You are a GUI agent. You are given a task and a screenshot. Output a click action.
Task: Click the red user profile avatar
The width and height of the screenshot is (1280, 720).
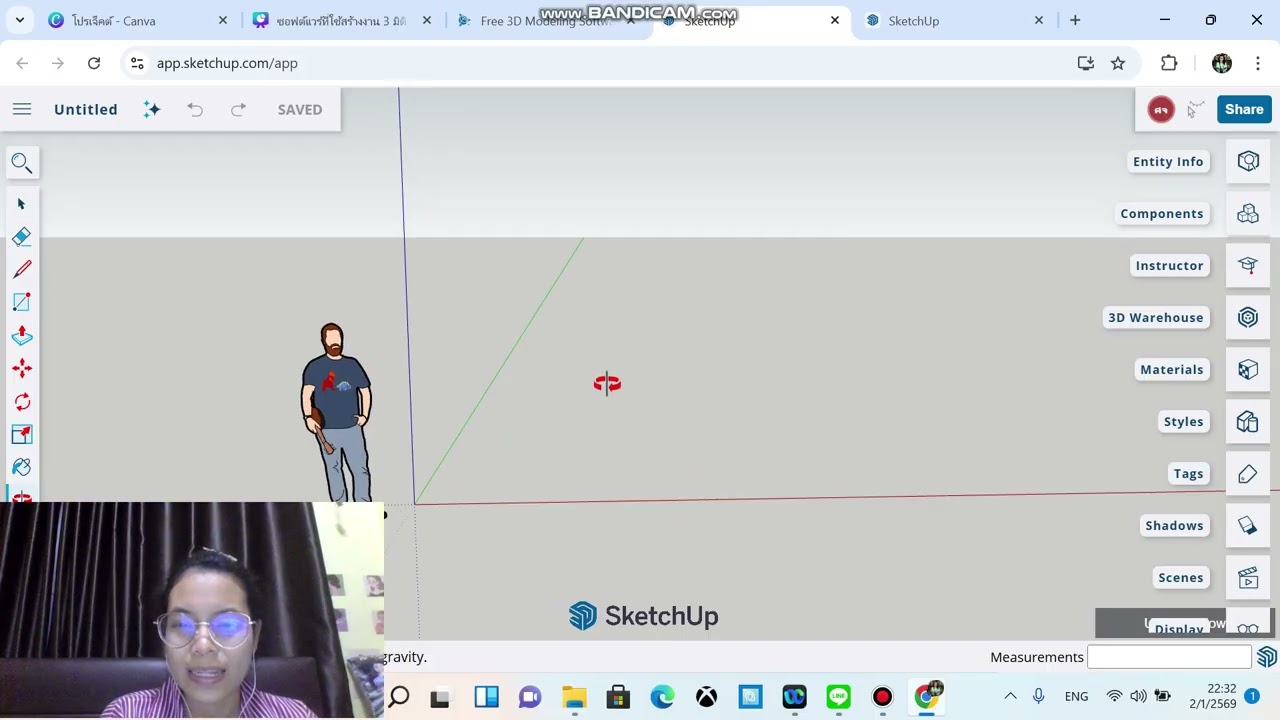[x=1161, y=110]
